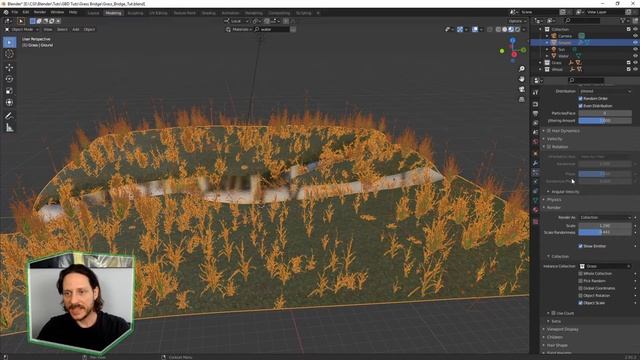Open the viewport View menu
640x360 pixels.
(x=48, y=29)
